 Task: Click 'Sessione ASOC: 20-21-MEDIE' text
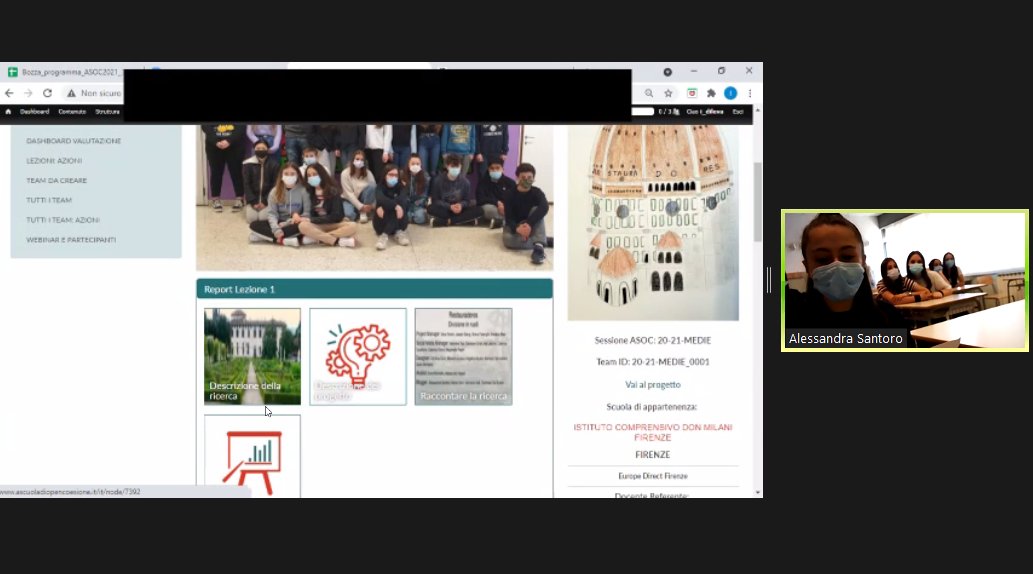point(653,341)
